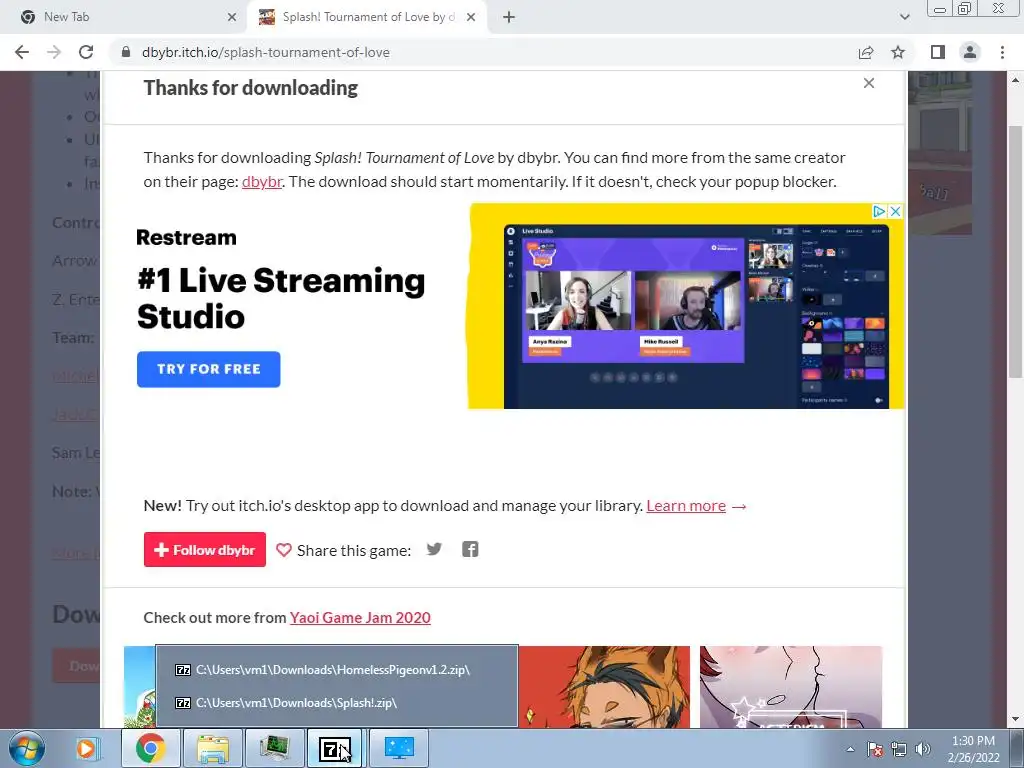Open Windows Explorer from the taskbar
This screenshot has width=1024, height=768.
click(x=212, y=748)
